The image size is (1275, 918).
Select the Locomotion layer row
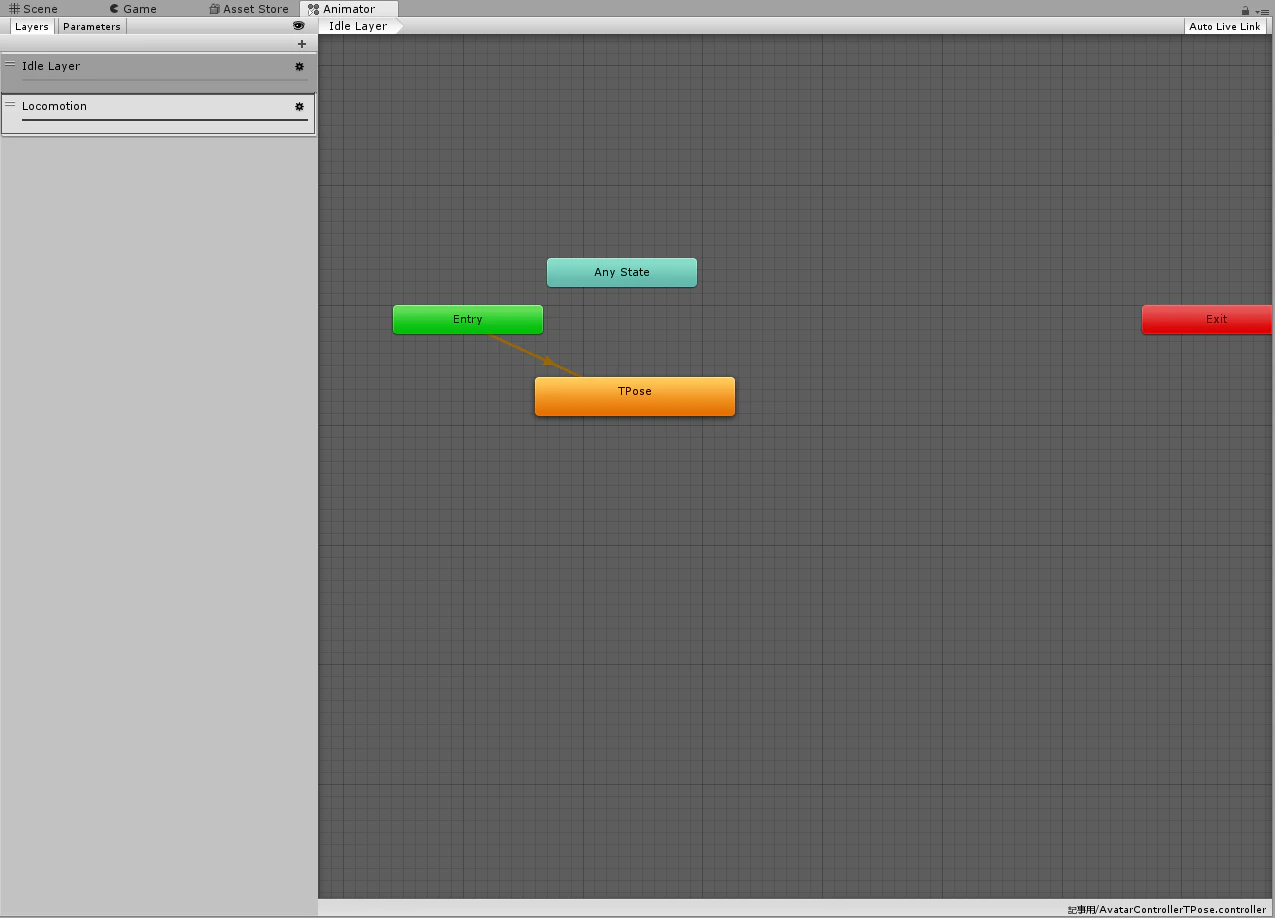pyautogui.click(x=158, y=113)
